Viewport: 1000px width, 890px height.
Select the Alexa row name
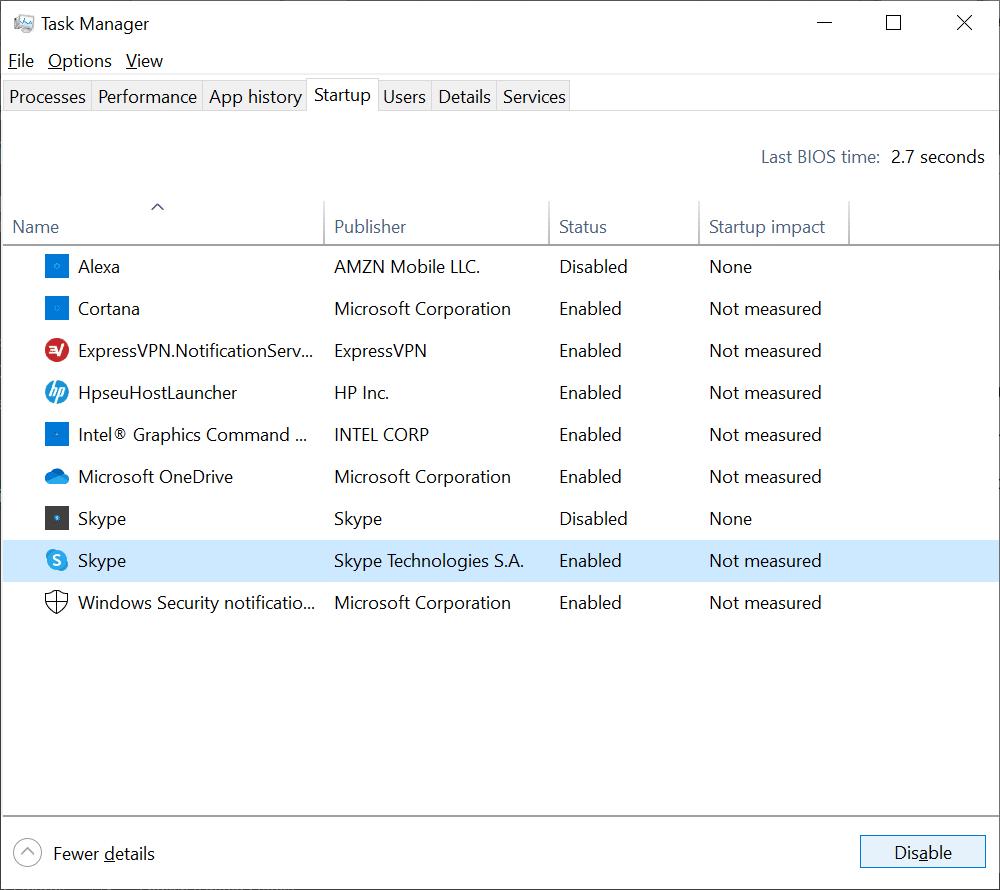pos(99,266)
